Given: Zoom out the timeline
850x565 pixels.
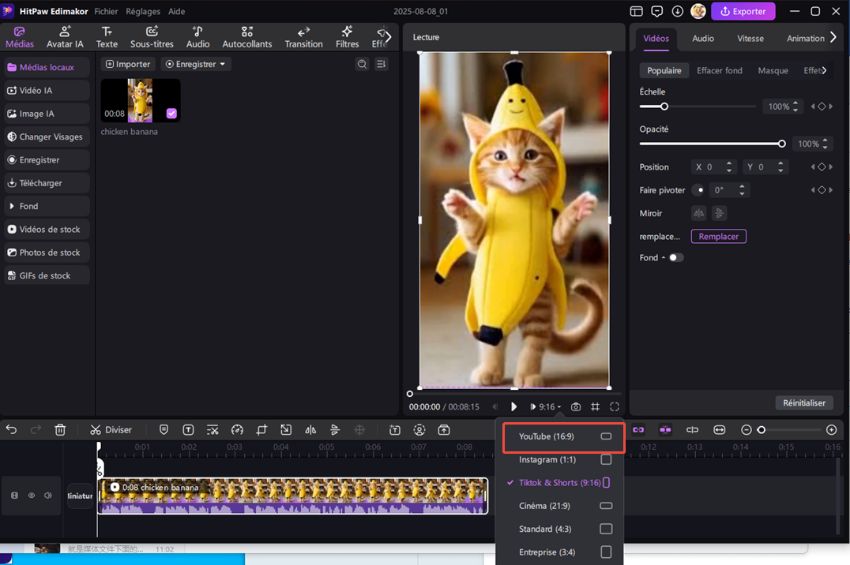Looking at the screenshot, I should point(746,430).
